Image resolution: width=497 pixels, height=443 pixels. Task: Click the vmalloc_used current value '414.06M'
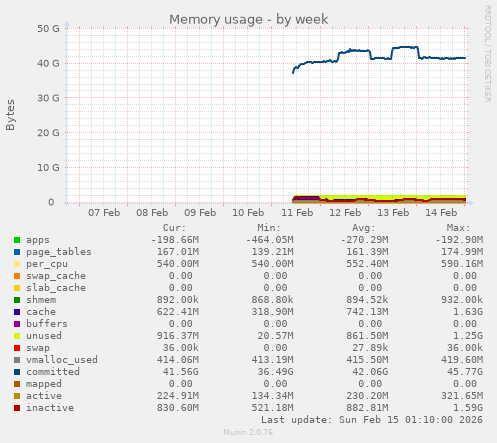(x=178, y=360)
